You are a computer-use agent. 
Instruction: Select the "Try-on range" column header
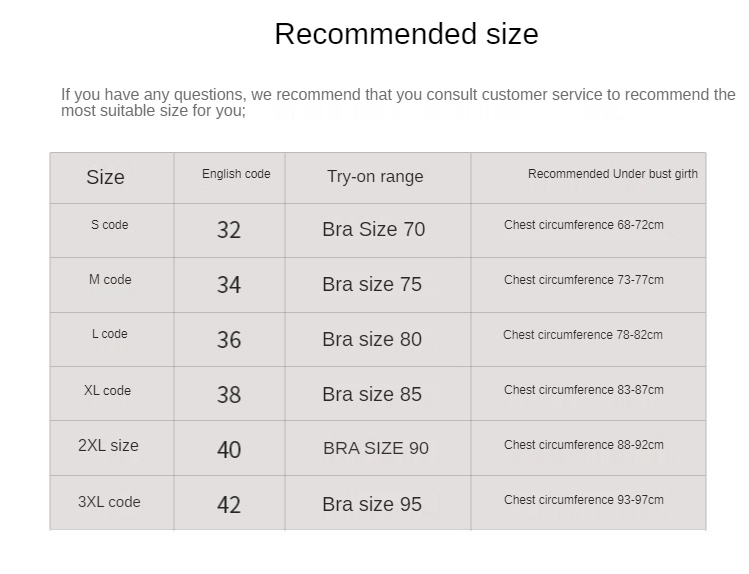(375, 177)
